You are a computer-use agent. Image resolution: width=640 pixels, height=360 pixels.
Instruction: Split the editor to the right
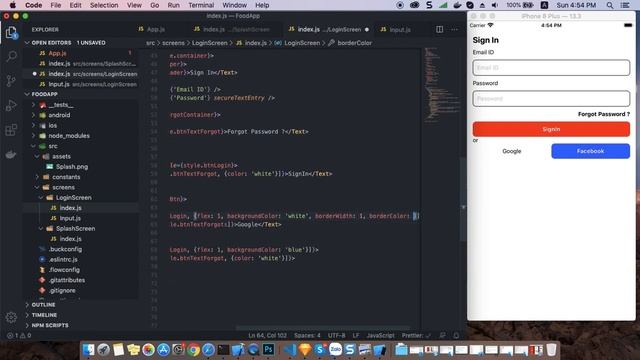[x=439, y=29]
